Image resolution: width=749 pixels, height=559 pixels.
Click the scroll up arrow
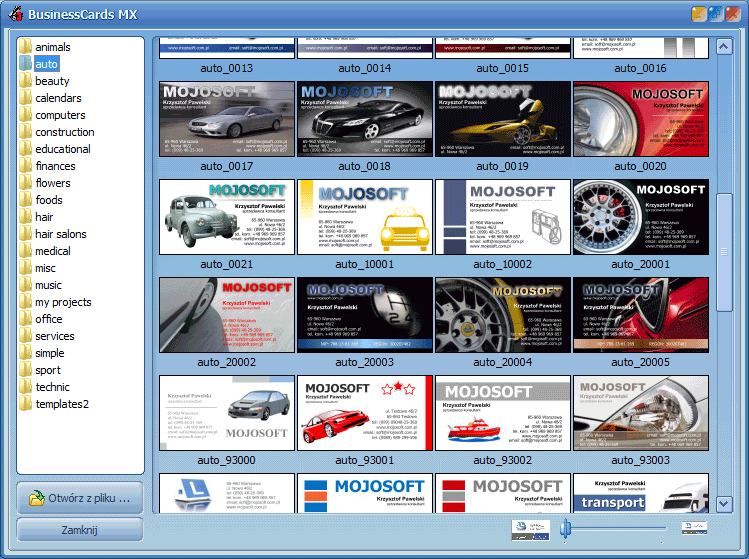724,47
